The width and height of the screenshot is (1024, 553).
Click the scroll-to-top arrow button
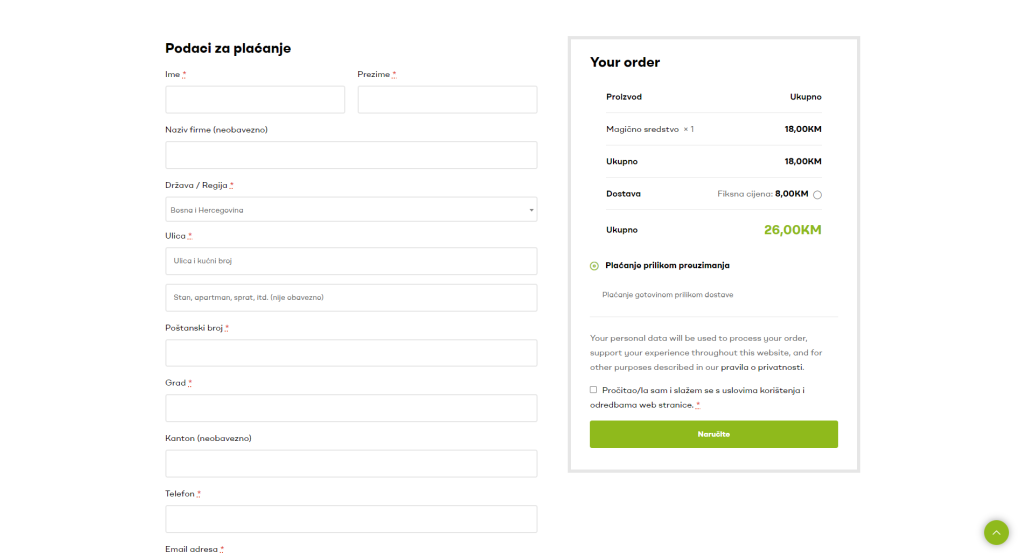pos(996,532)
